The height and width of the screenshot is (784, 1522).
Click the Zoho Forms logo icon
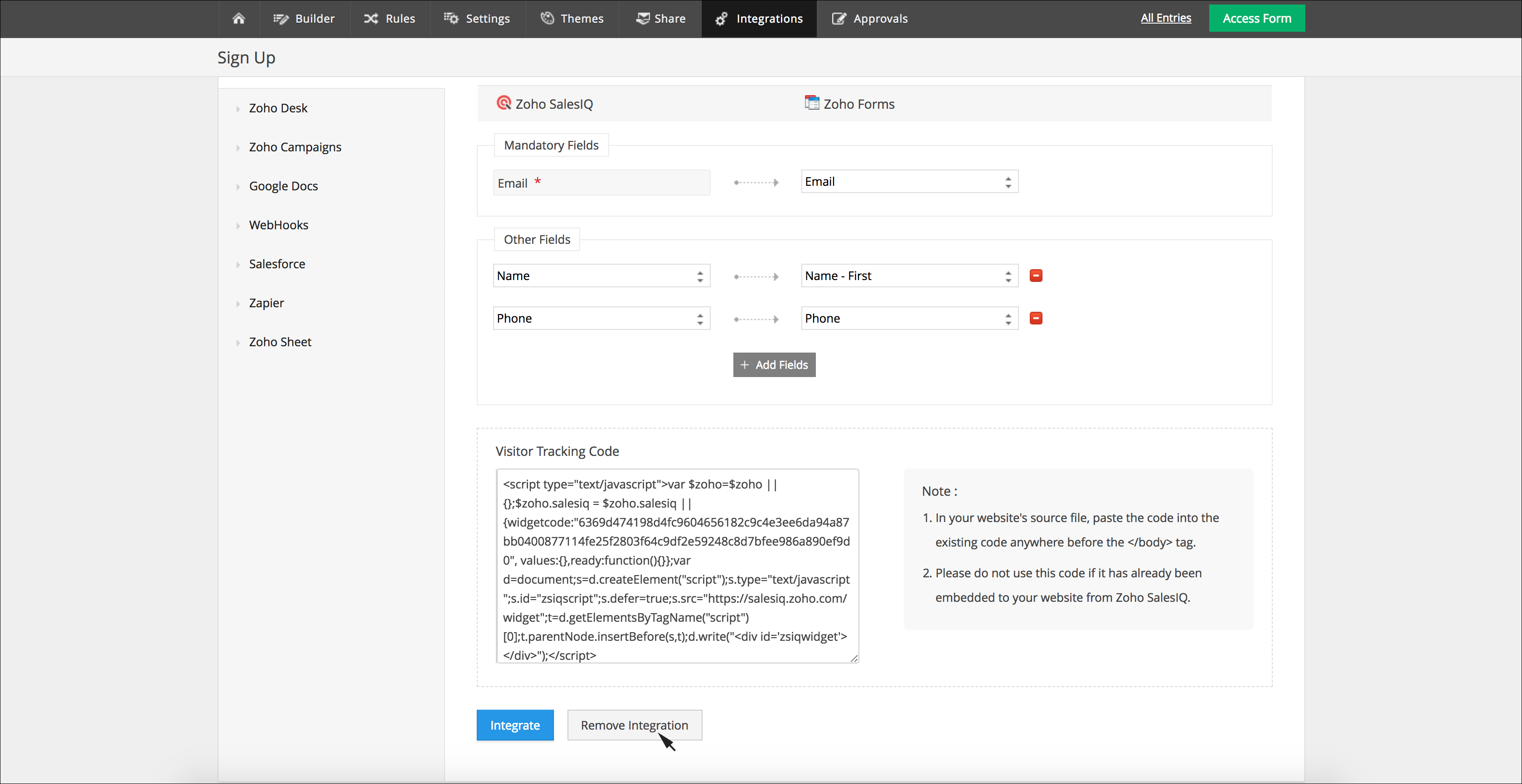(812, 103)
